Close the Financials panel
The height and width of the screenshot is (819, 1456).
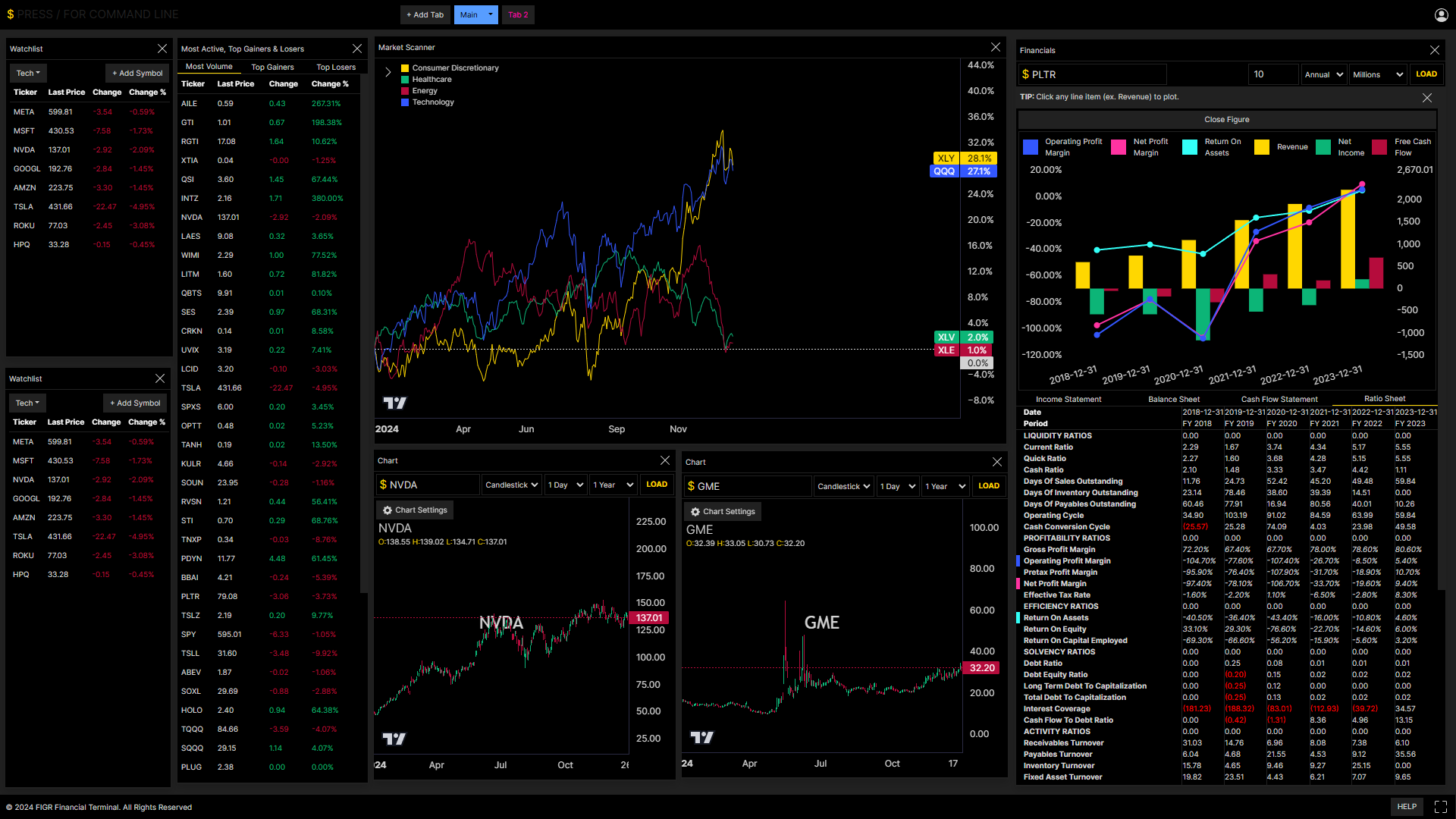(x=1434, y=50)
